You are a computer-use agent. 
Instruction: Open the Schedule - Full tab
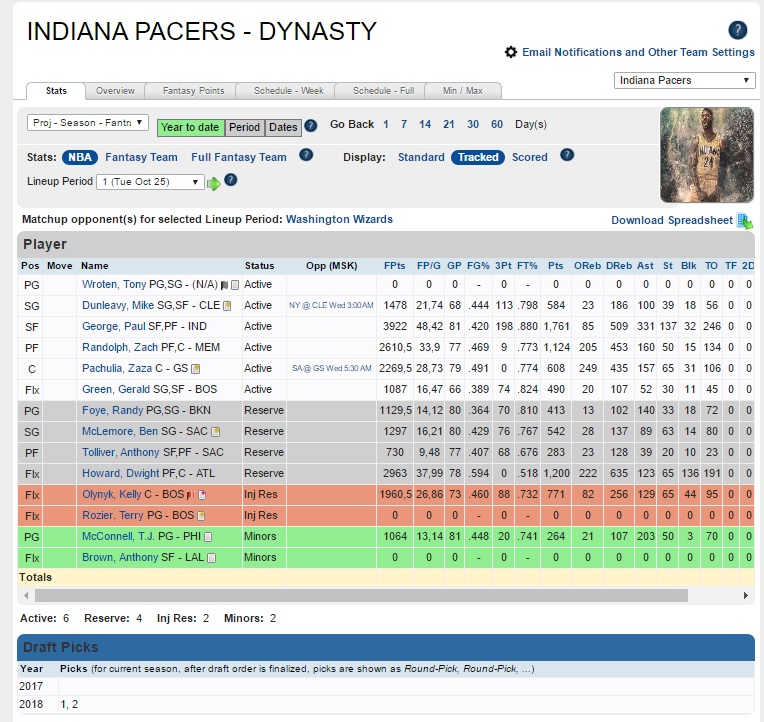tap(383, 91)
